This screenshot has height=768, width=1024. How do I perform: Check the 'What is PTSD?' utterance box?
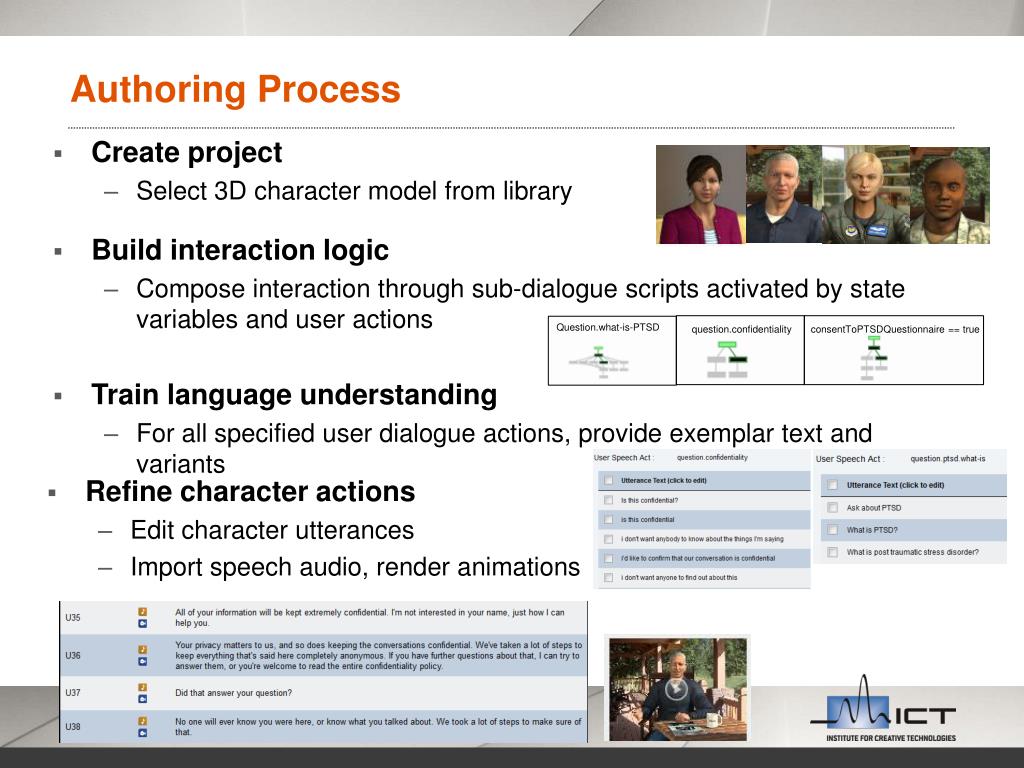(x=833, y=530)
